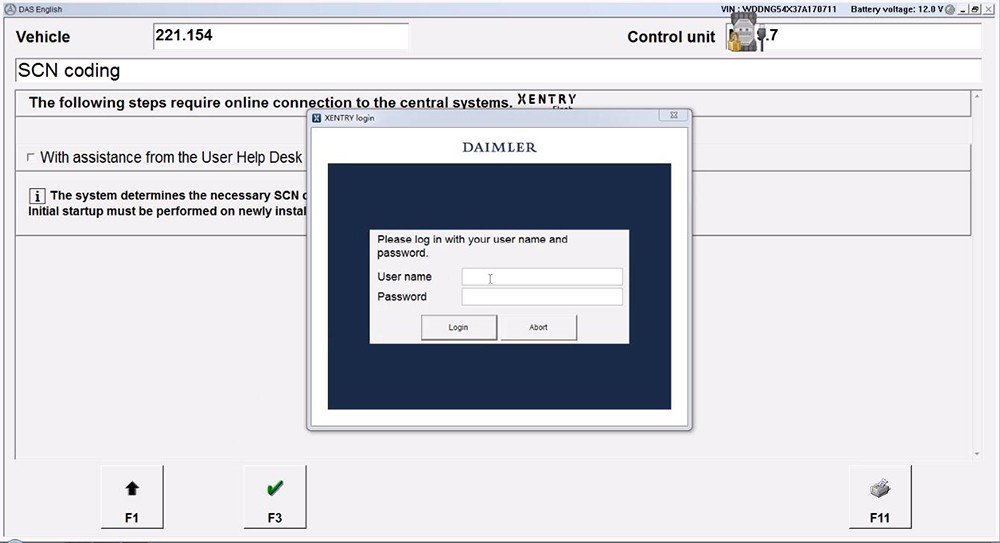The image size is (1000, 543).
Task: Click the DAIMLER logo in login dialog
Action: (x=499, y=147)
